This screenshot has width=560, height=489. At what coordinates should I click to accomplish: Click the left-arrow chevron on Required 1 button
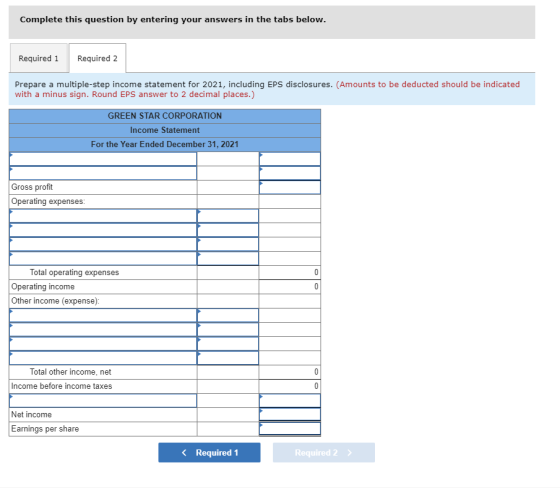tap(184, 453)
